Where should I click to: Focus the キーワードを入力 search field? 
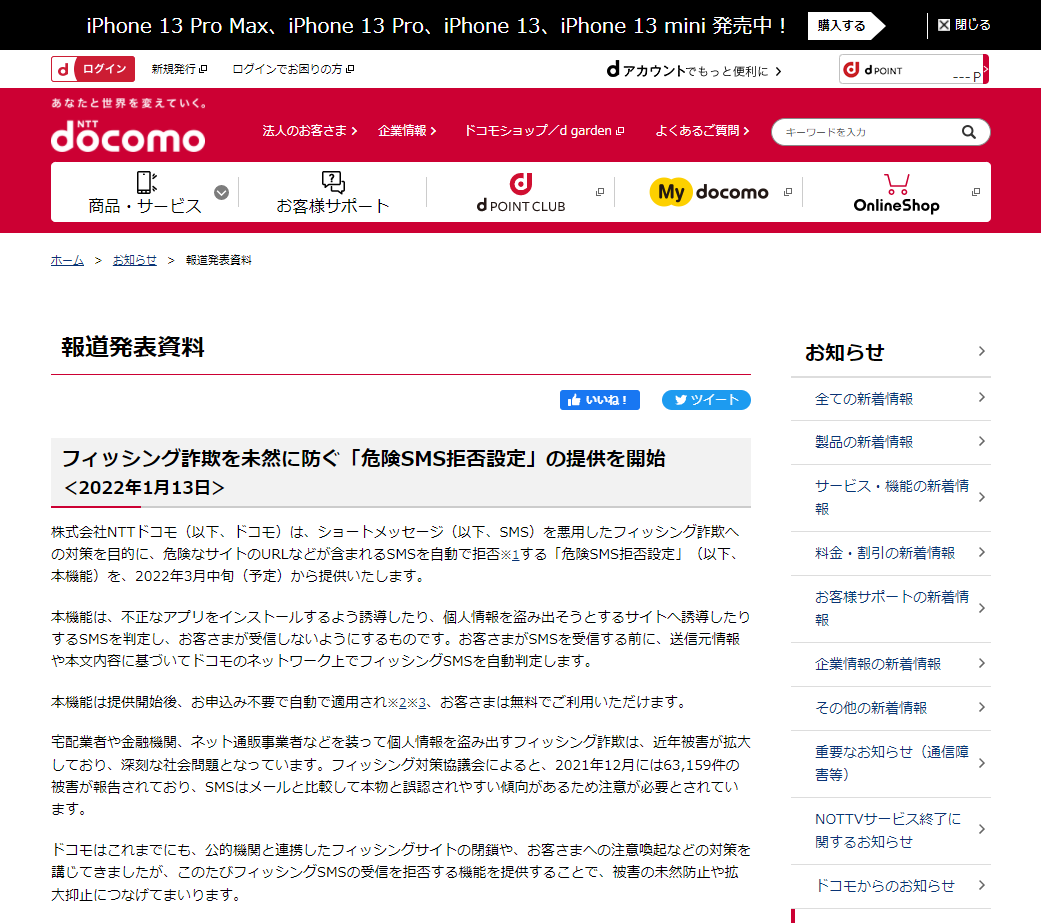[x=870, y=132]
